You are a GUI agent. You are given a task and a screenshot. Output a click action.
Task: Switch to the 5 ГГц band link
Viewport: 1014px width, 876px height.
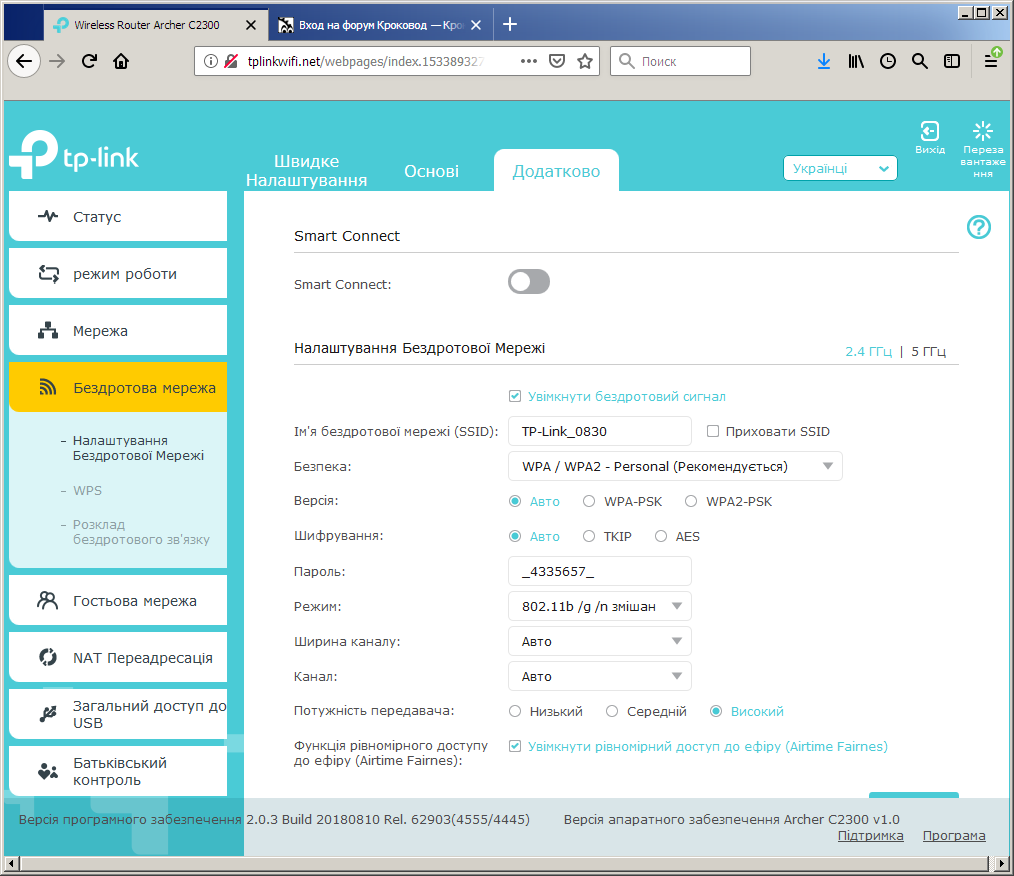pyautogui.click(x=928, y=351)
